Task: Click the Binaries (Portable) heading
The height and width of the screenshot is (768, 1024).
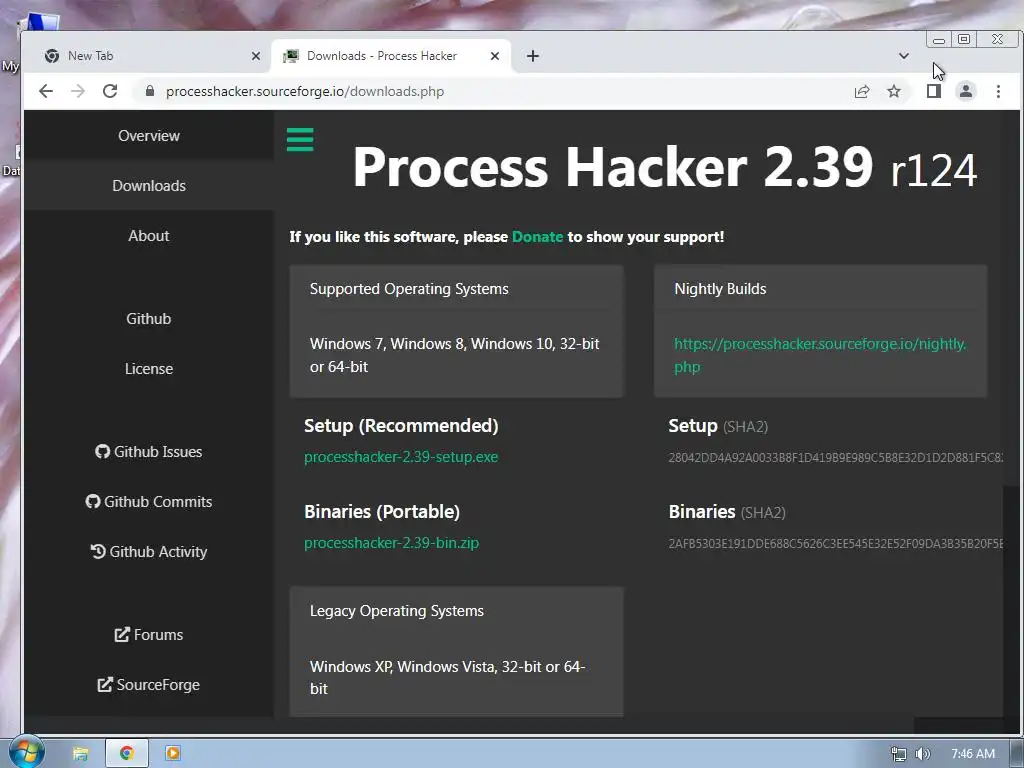Action: pyautogui.click(x=382, y=512)
